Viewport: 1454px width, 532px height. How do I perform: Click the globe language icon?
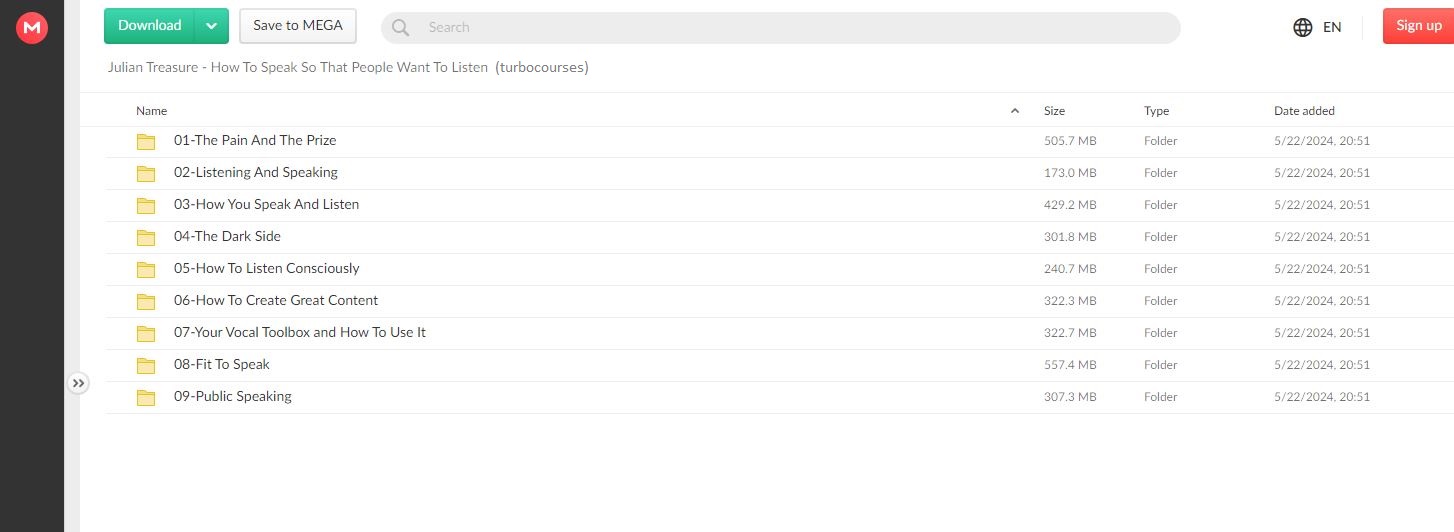[1302, 27]
